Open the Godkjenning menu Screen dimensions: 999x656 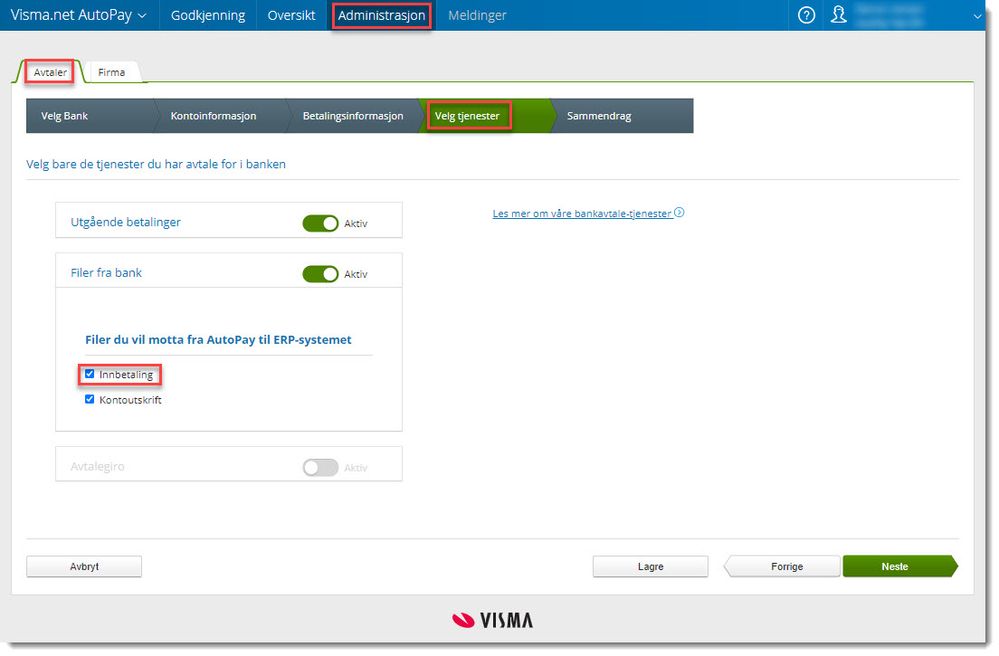(x=208, y=15)
